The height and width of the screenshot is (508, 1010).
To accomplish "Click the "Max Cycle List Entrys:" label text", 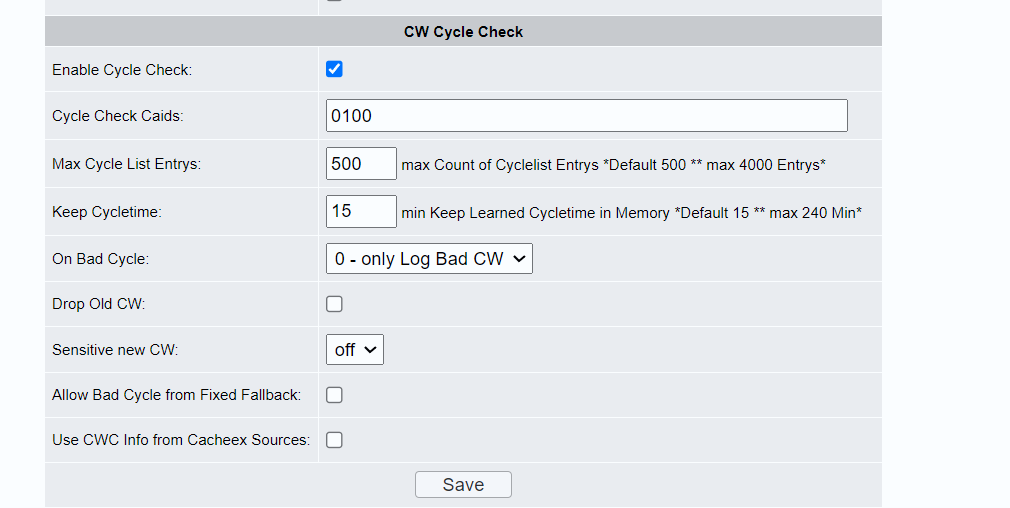I will click(126, 164).
